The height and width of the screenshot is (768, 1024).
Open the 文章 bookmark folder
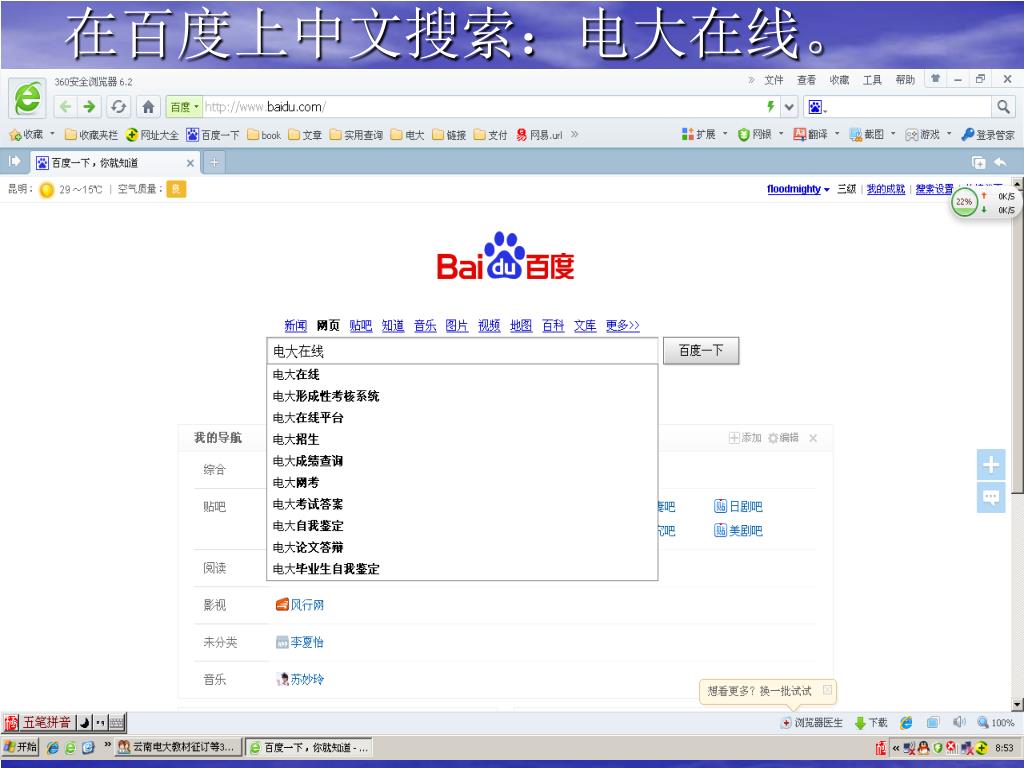(x=305, y=135)
